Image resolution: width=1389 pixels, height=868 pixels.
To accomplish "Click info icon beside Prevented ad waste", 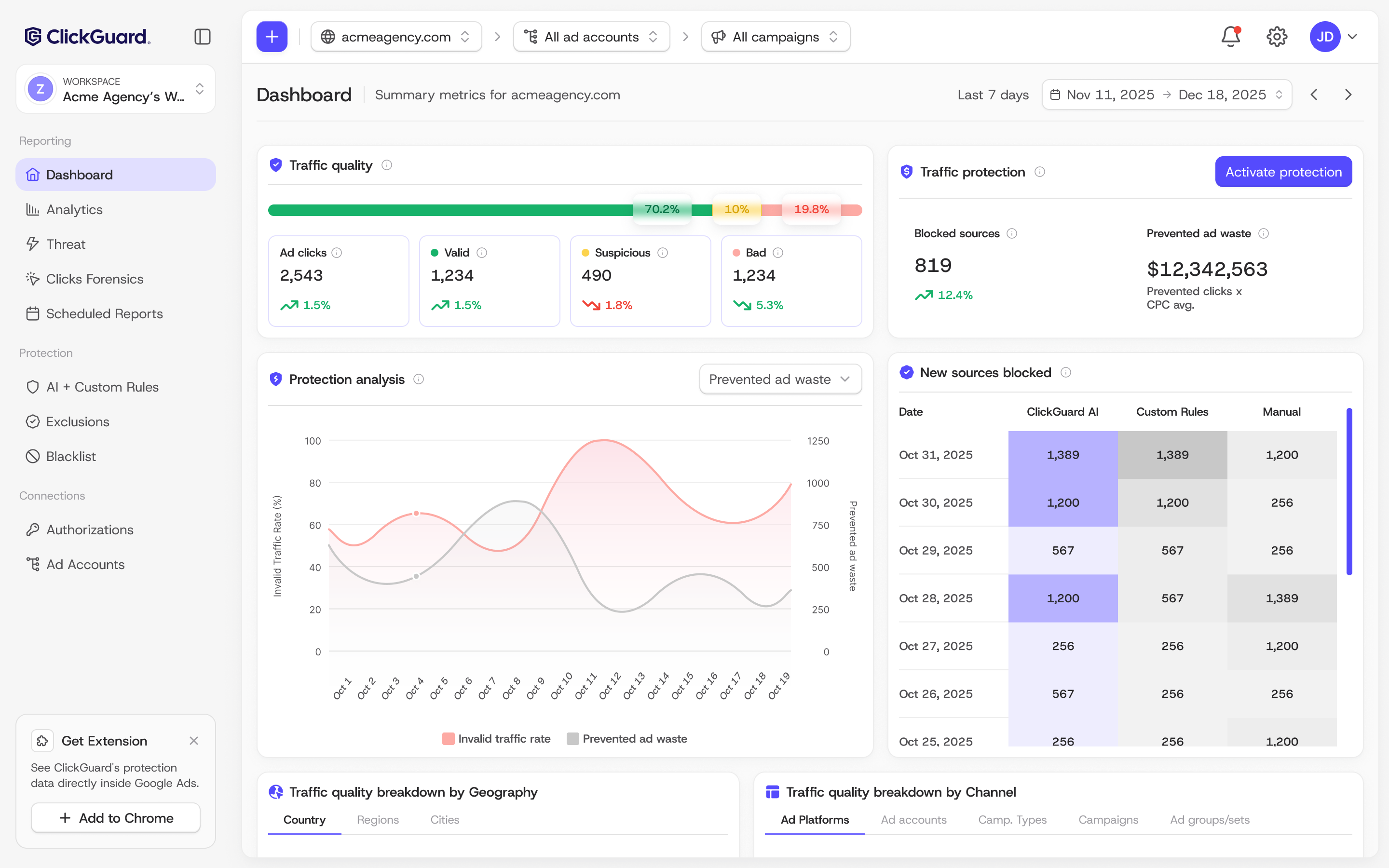I will tap(1263, 233).
